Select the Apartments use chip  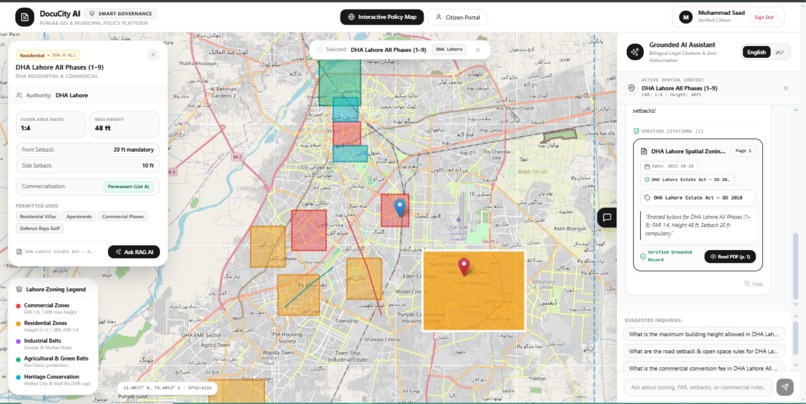79,216
